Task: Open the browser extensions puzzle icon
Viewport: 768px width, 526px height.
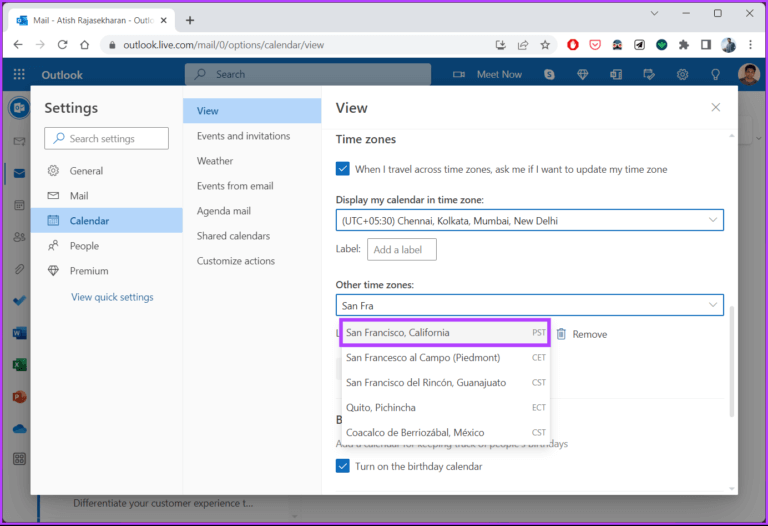Action: pos(684,45)
